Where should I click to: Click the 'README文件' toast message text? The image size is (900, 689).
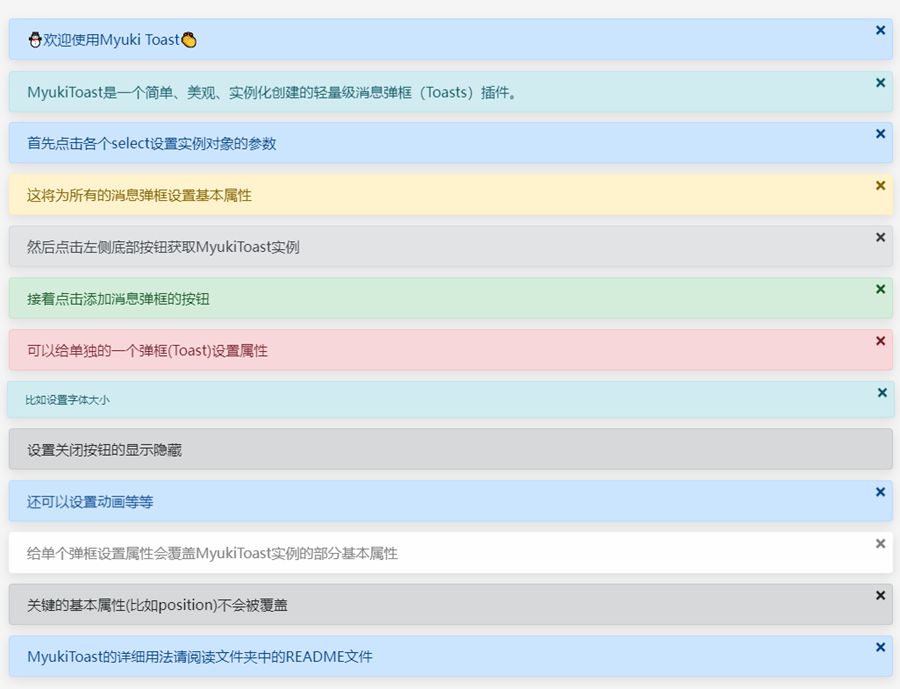pos(199,657)
